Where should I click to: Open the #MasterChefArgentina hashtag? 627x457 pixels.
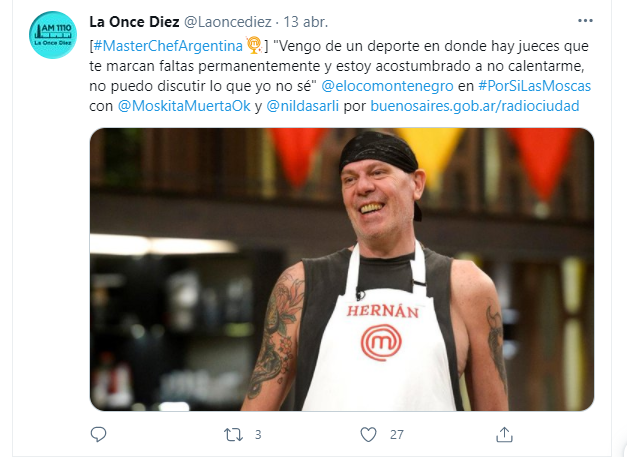[x=168, y=46]
